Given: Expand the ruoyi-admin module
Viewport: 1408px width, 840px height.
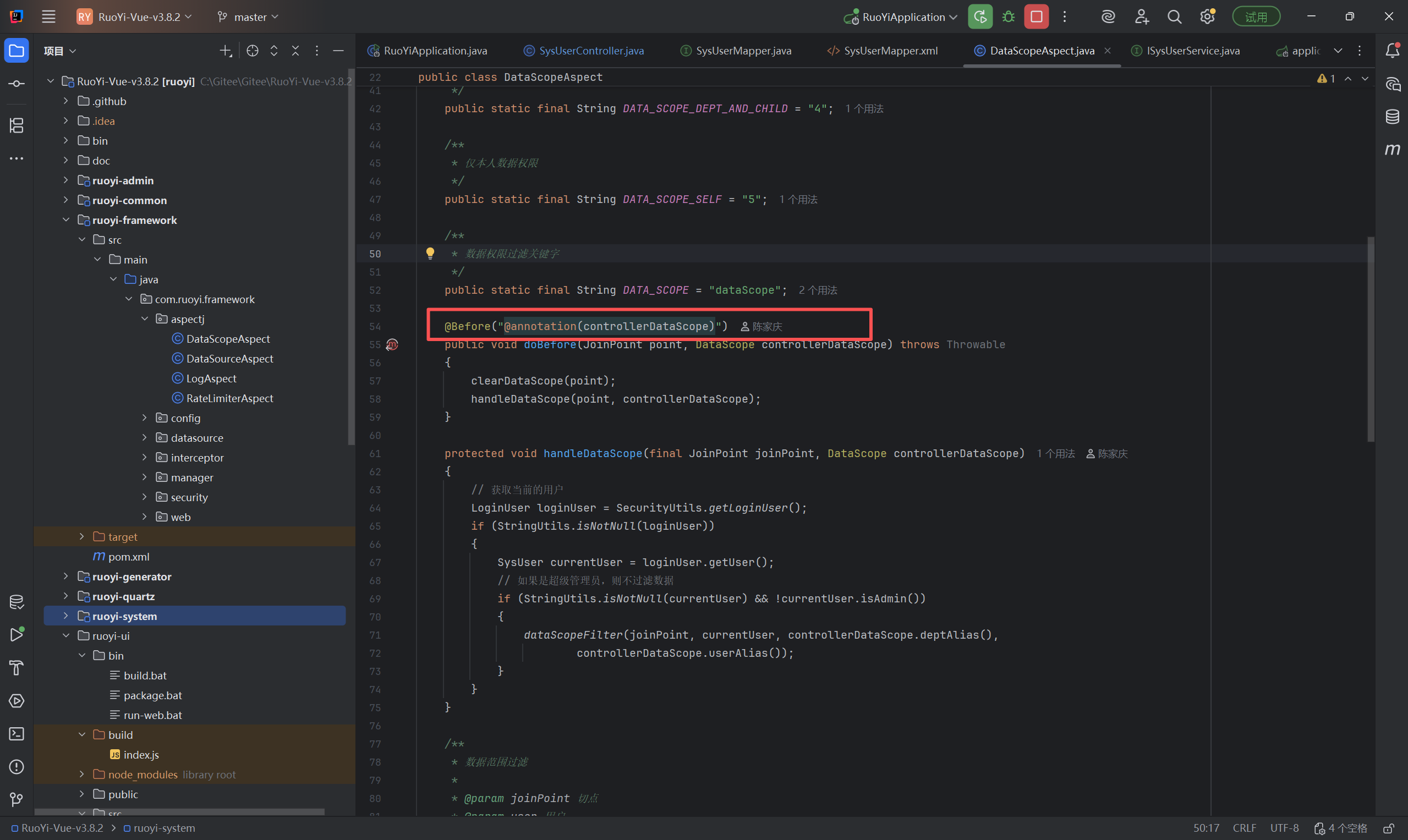Looking at the screenshot, I should 65,180.
